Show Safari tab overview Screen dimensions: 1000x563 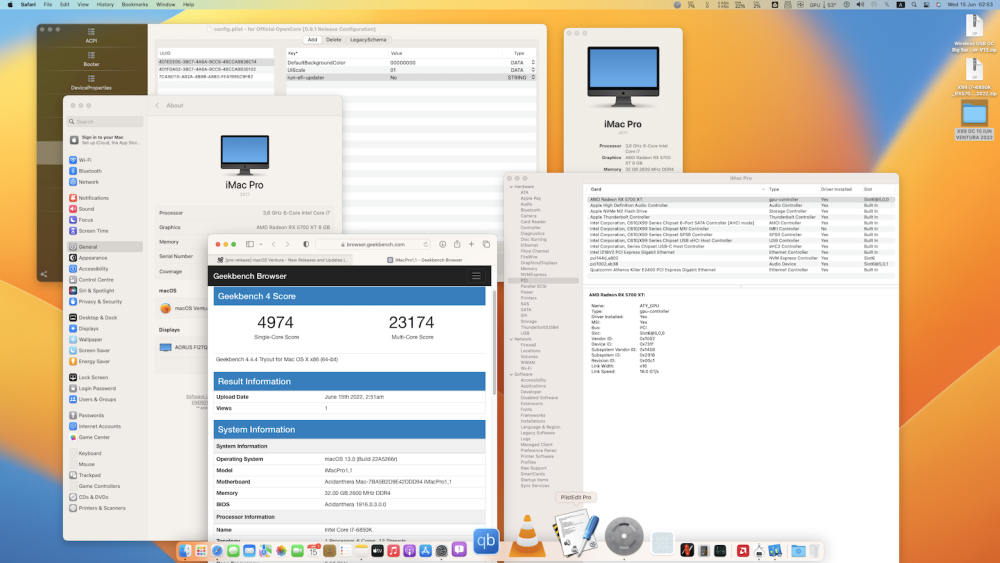click(x=486, y=244)
